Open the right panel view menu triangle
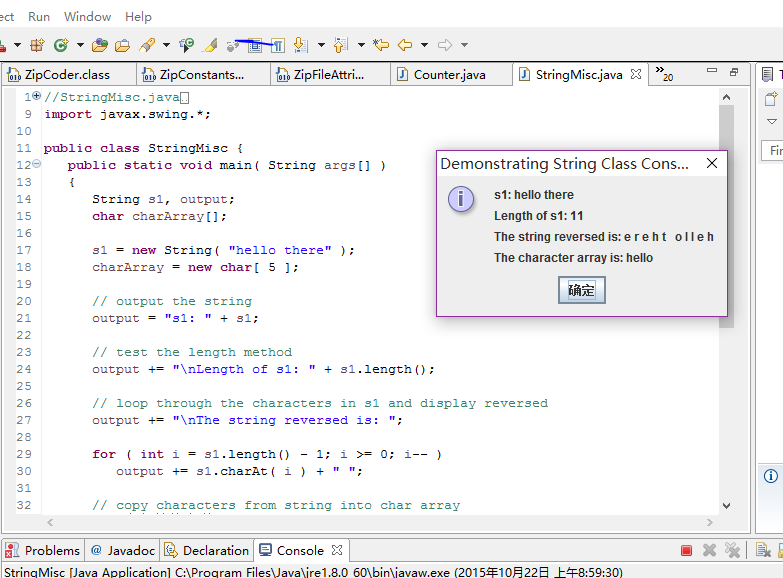Screen dimensions: 783x578 772,121
